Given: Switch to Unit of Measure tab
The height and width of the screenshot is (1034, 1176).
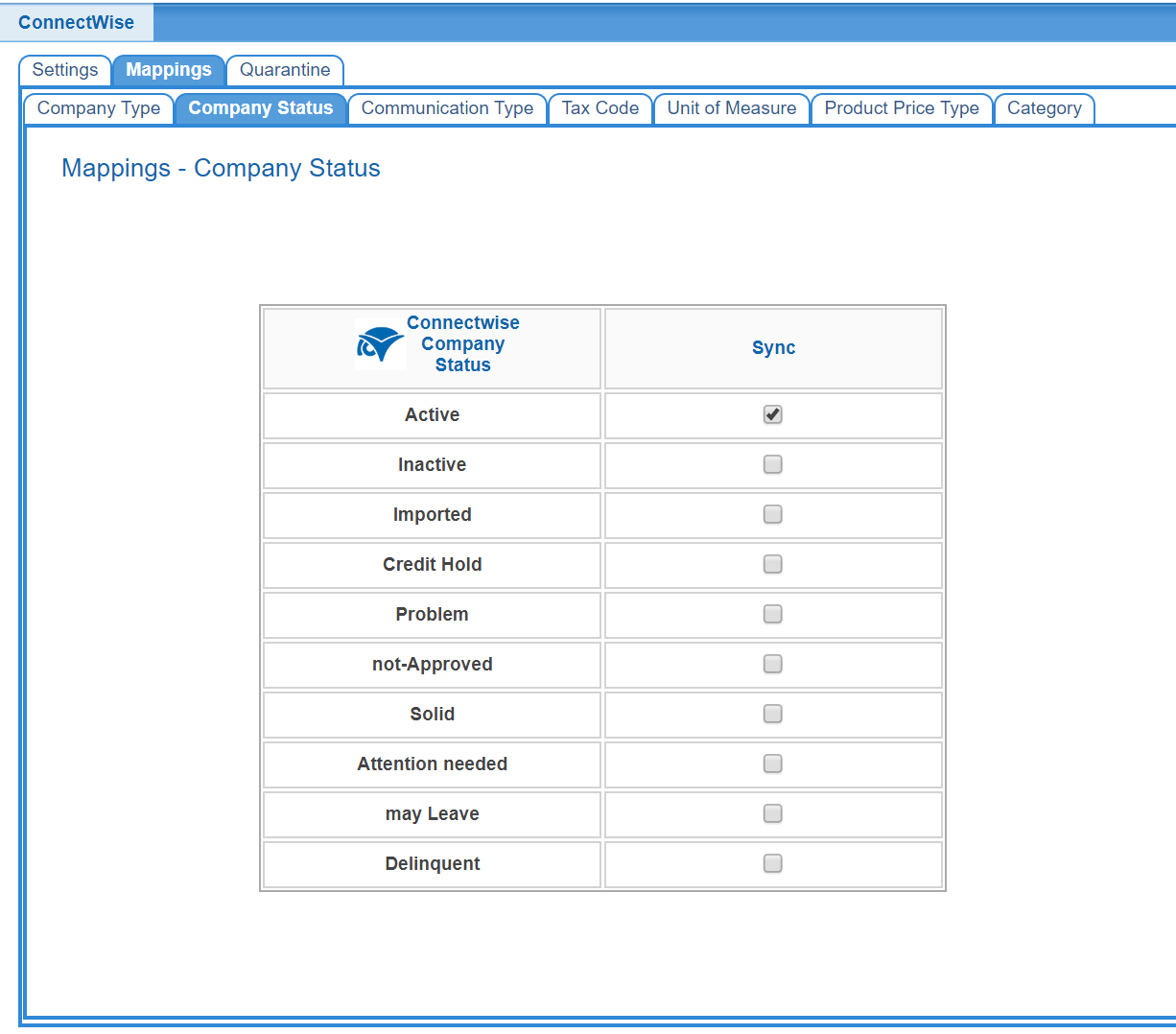Looking at the screenshot, I should click(732, 108).
